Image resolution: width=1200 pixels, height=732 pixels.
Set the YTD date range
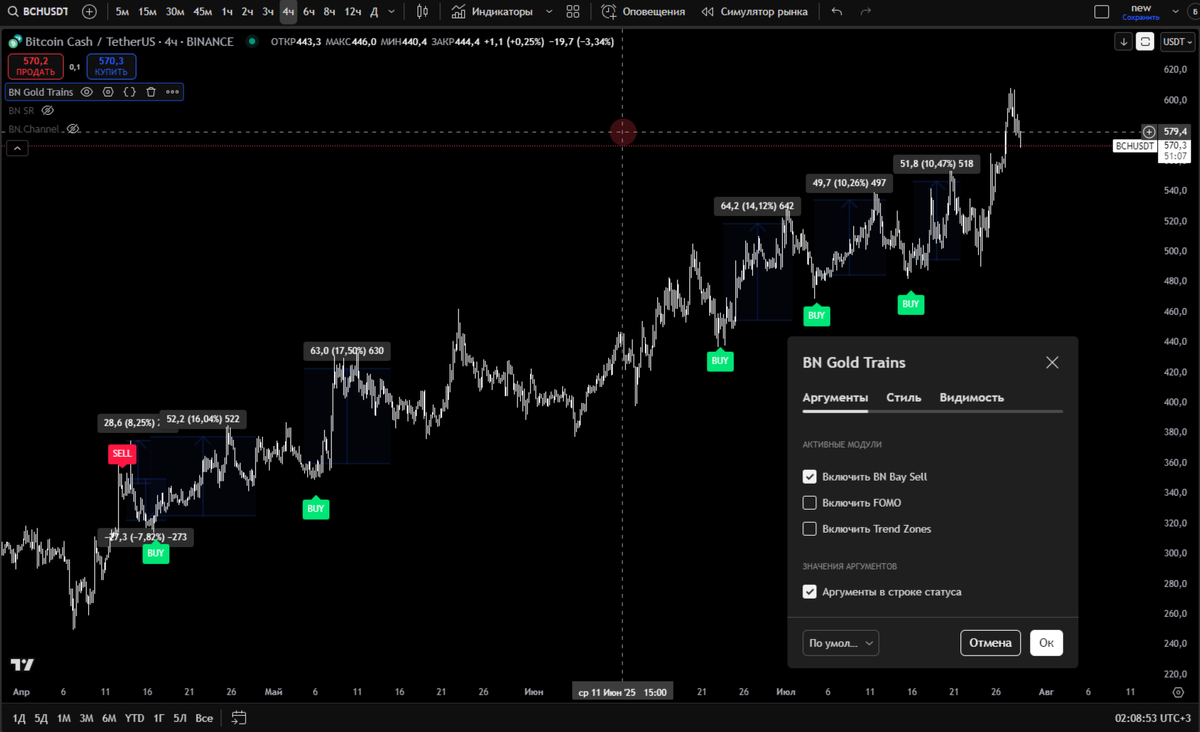(x=135, y=718)
